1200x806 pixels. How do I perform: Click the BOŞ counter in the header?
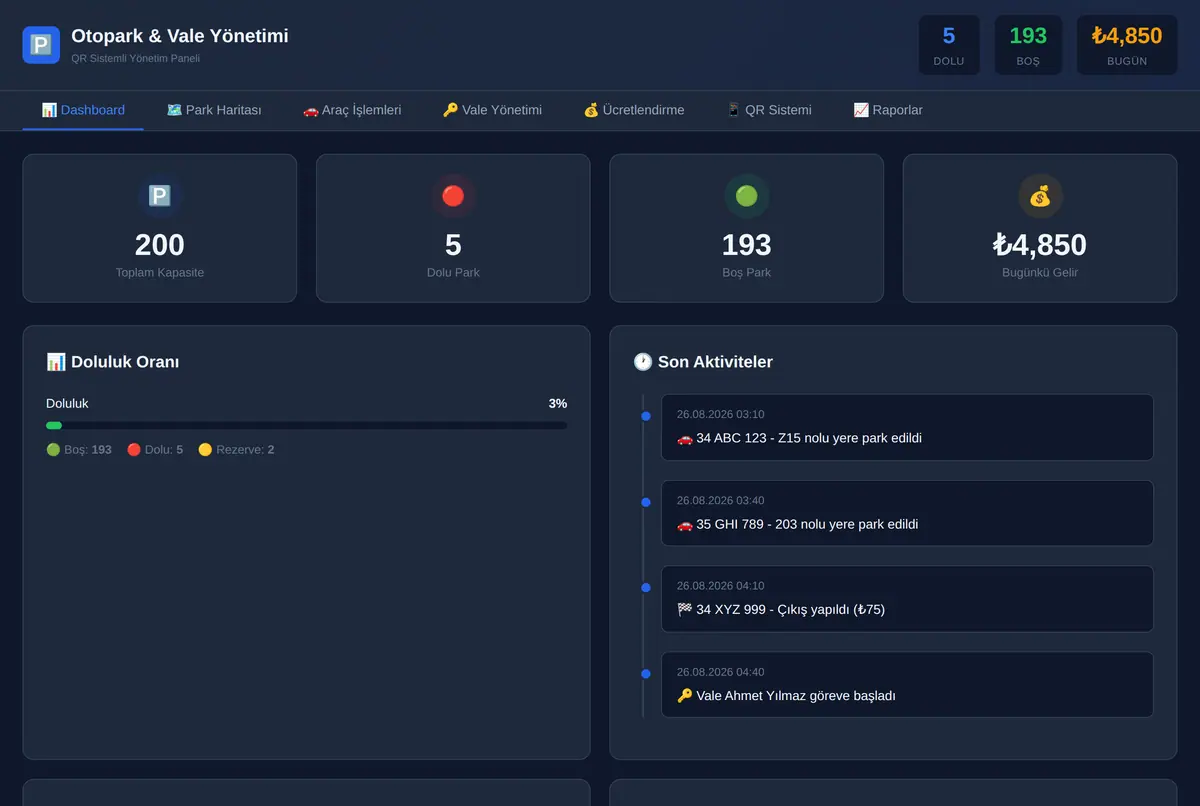pyautogui.click(x=1028, y=45)
